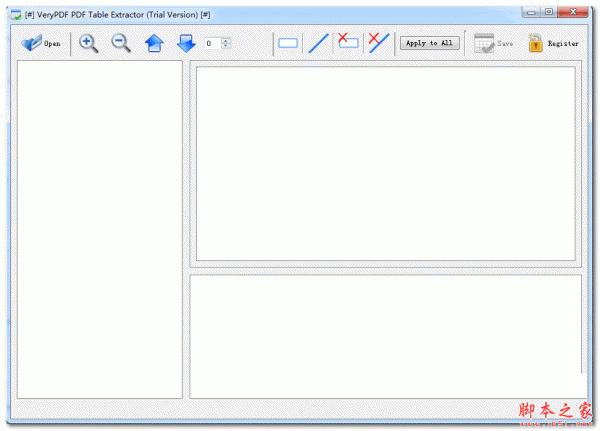
Task: Open the window menu from title bar icon
Action: (15, 11)
